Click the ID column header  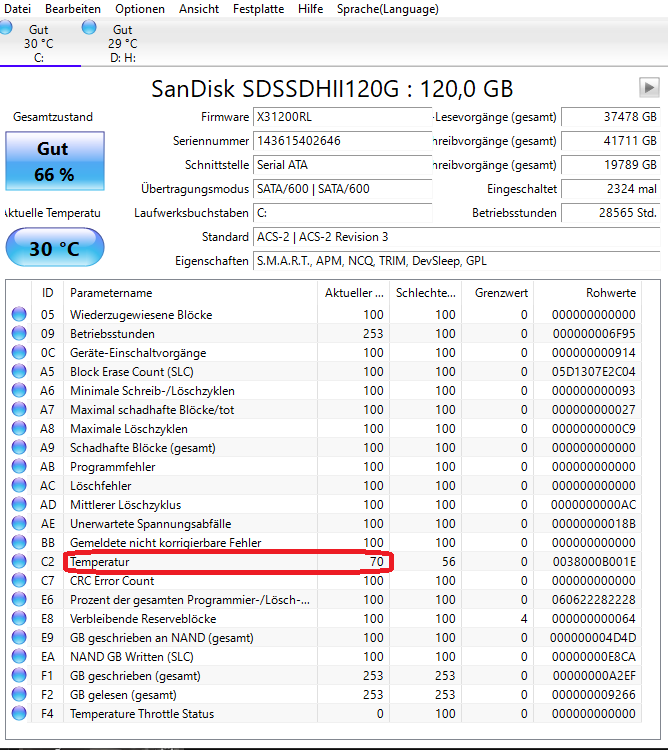click(x=47, y=293)
